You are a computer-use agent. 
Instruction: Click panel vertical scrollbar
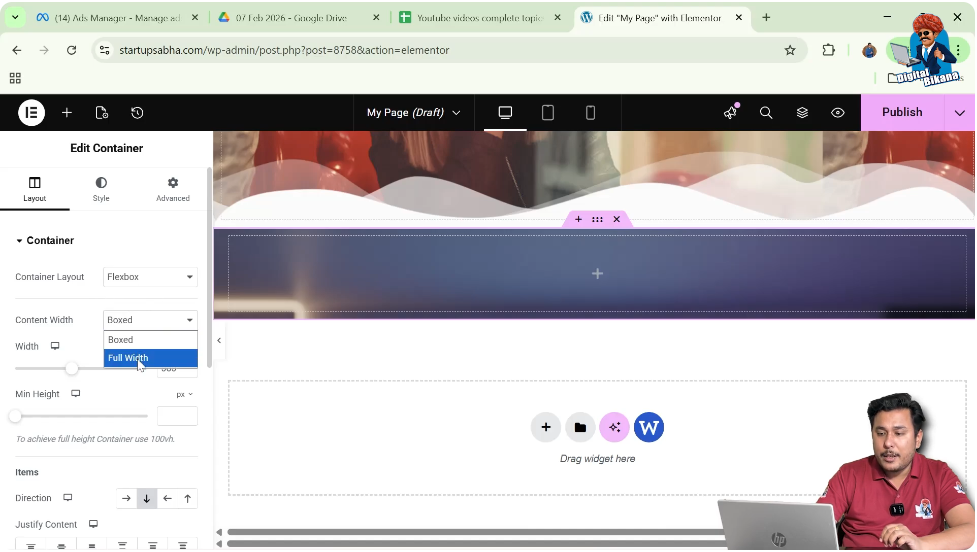click(209, 268)
